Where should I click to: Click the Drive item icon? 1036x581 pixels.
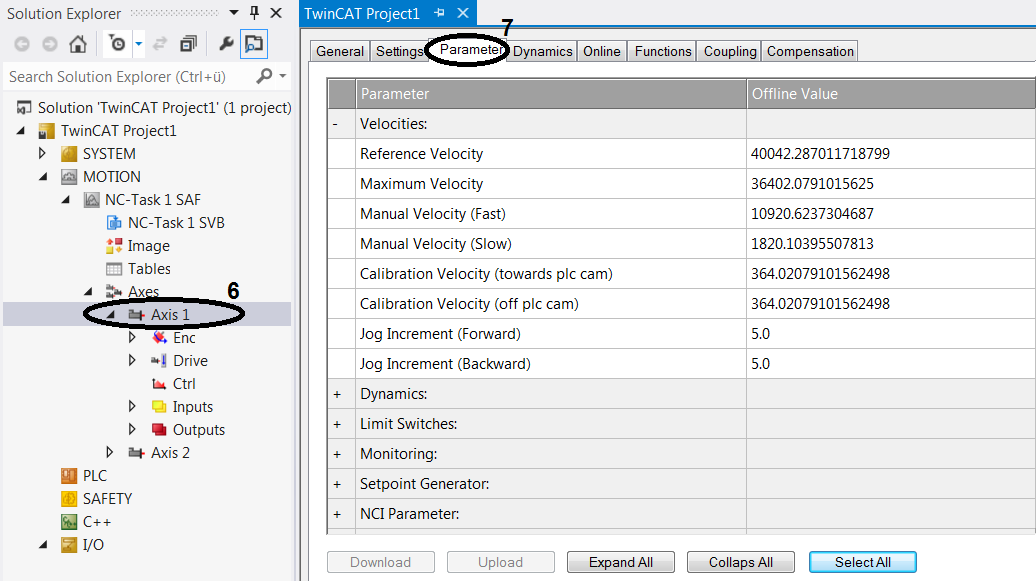click(159, 361)
